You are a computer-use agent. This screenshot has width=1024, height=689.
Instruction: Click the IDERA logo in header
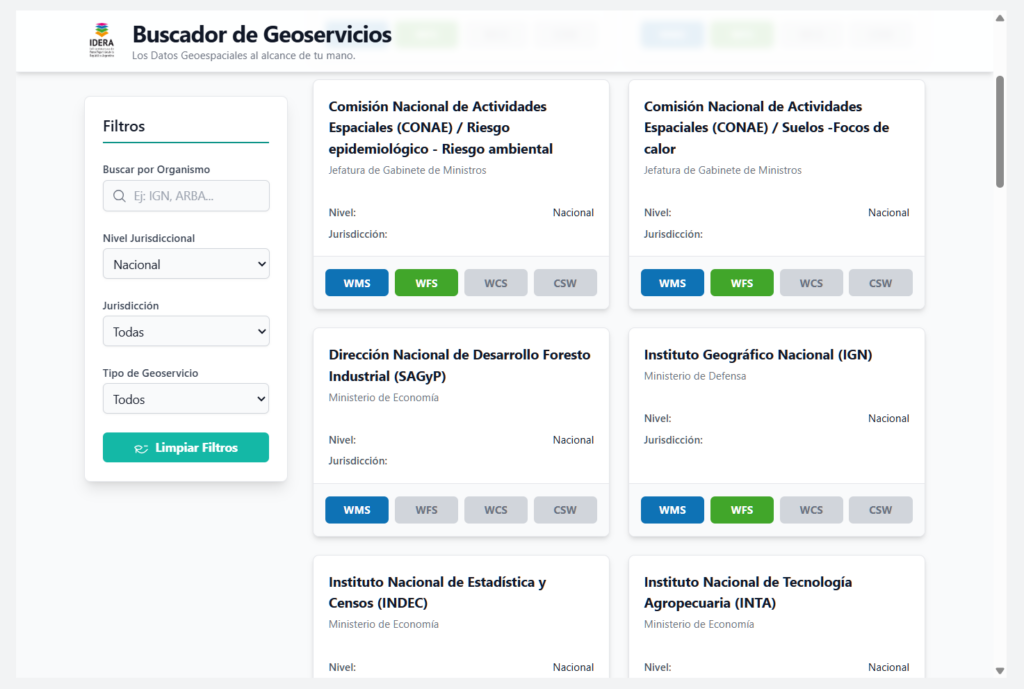pos(101,40)
